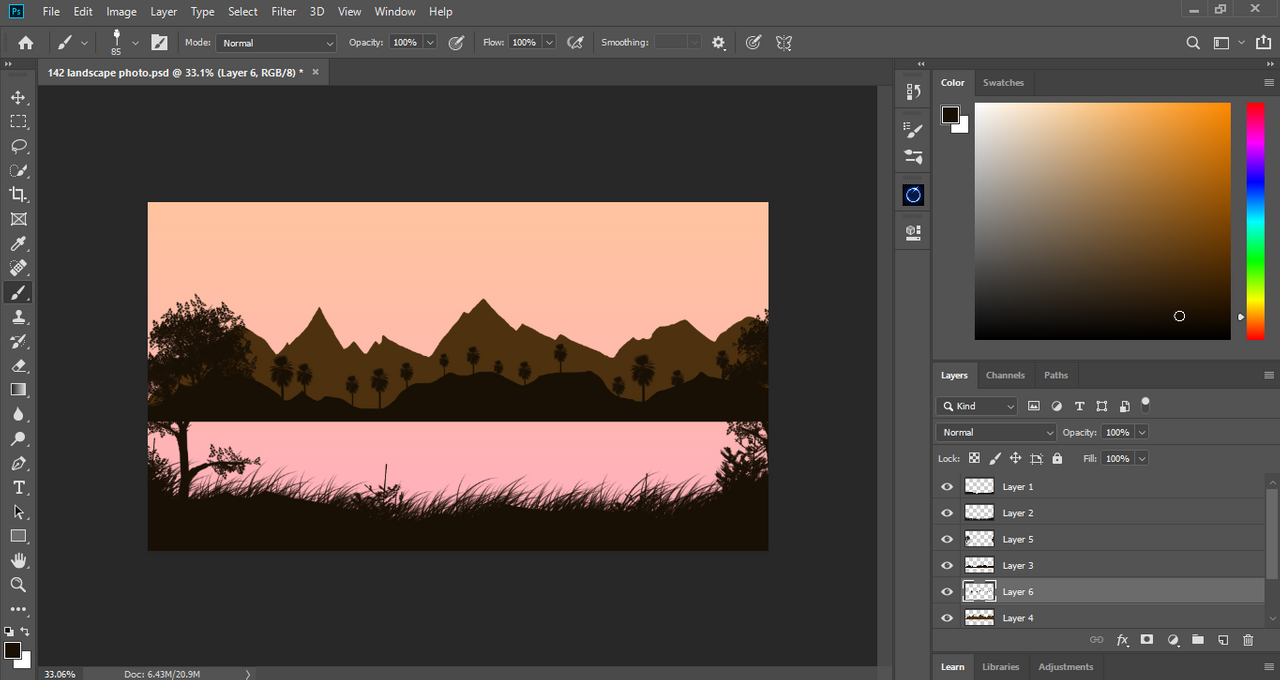
Task: Open the layer Kind filter dropdown
Action: (977, 406)
